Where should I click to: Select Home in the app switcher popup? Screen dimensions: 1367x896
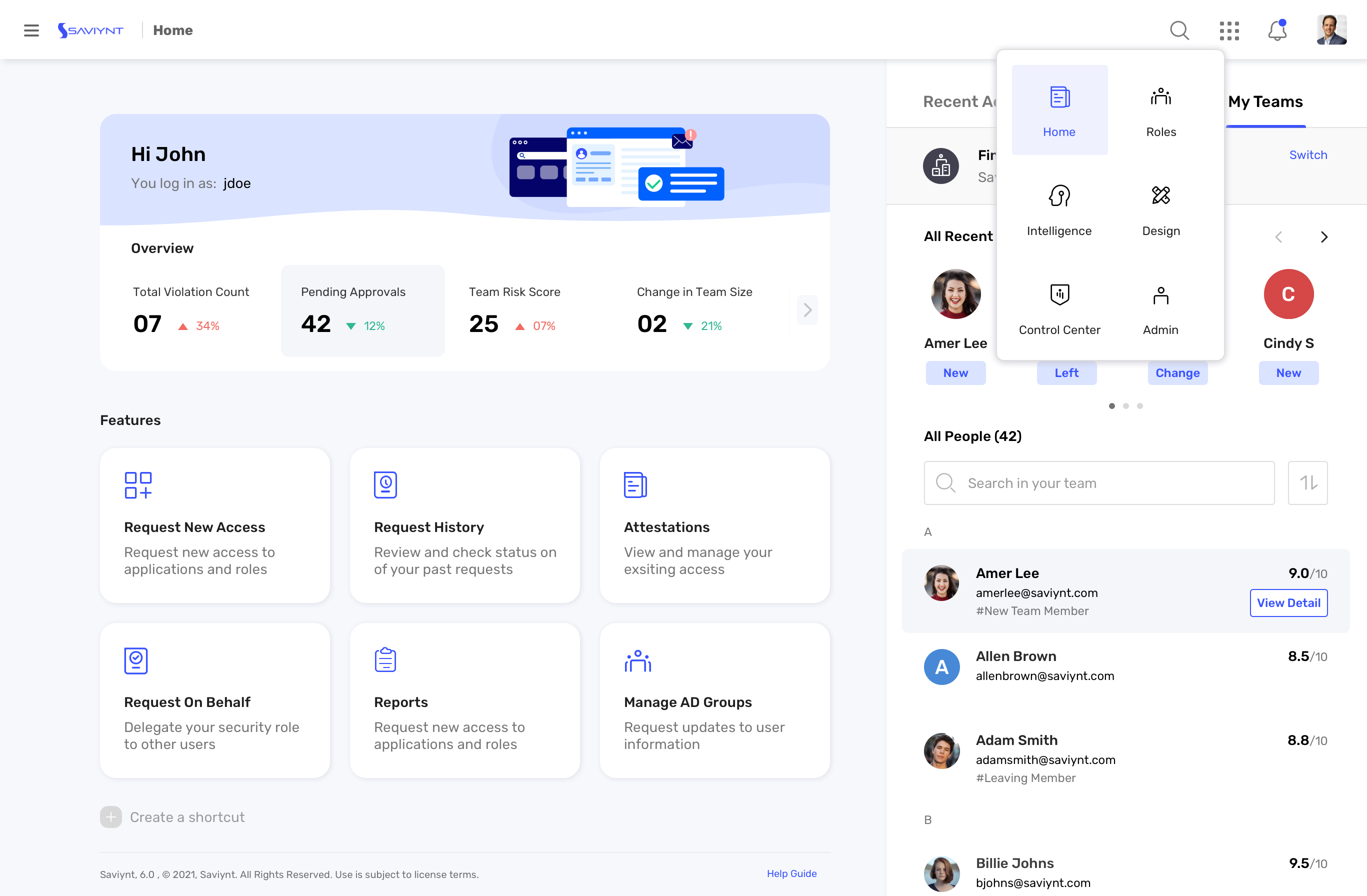click(1059, 109)
